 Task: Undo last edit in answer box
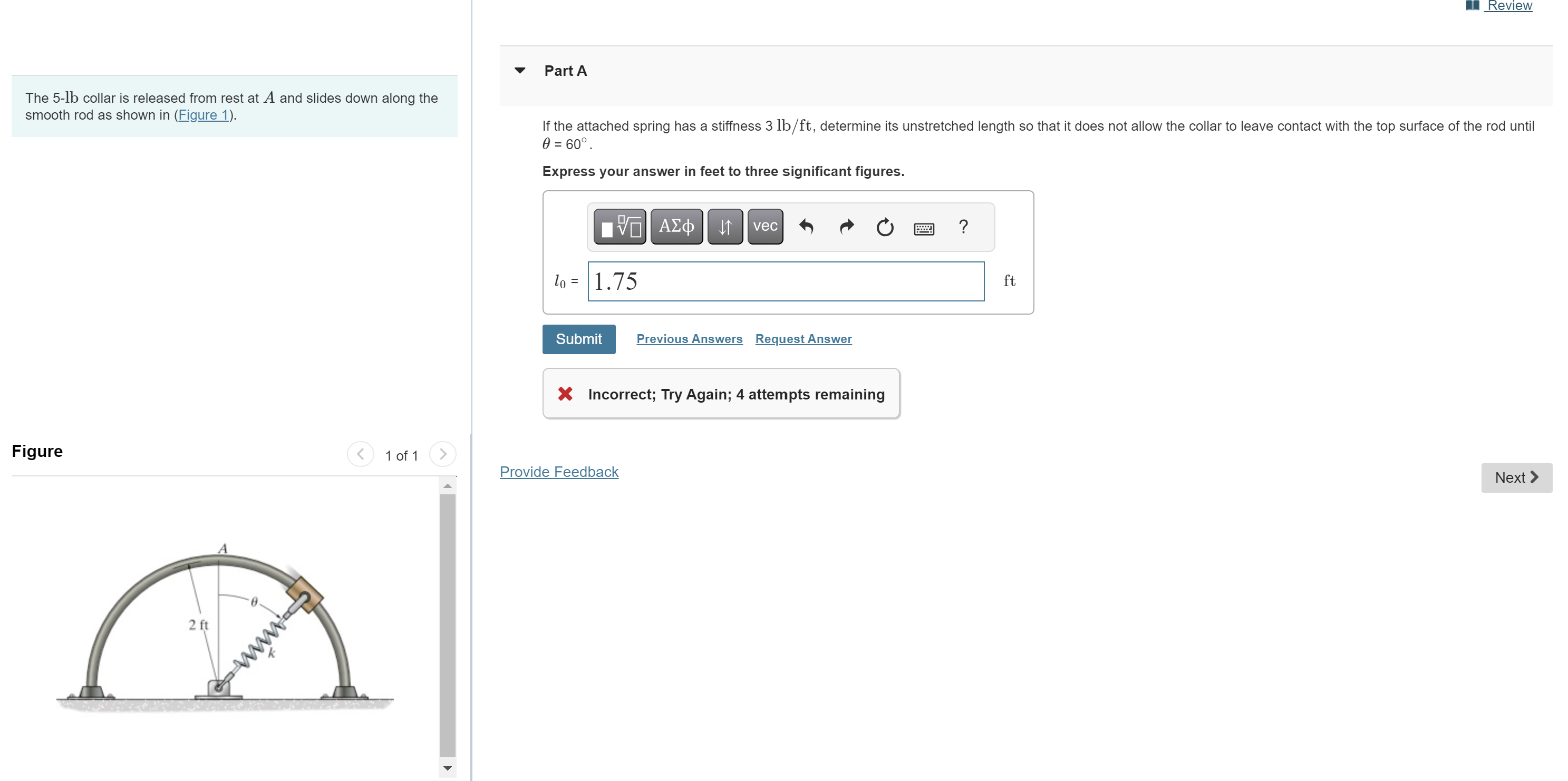pos(806,227)
